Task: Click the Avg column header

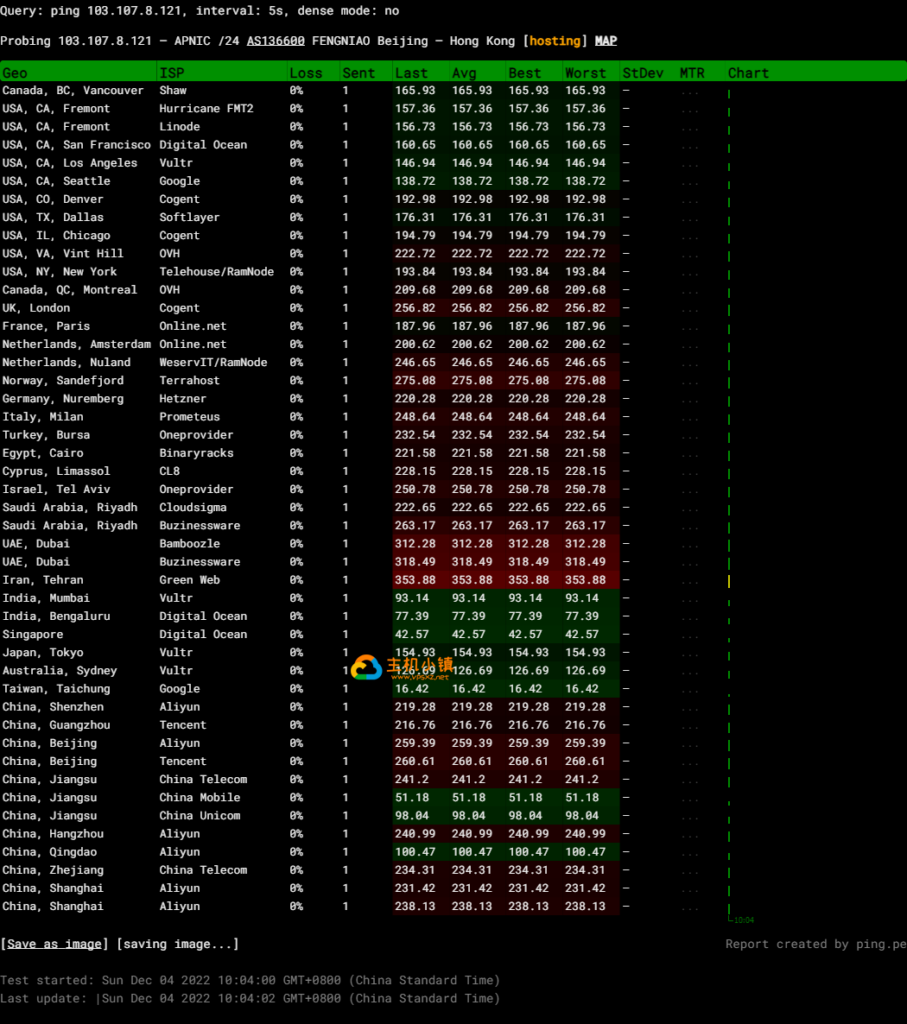Action: [464, 73]
